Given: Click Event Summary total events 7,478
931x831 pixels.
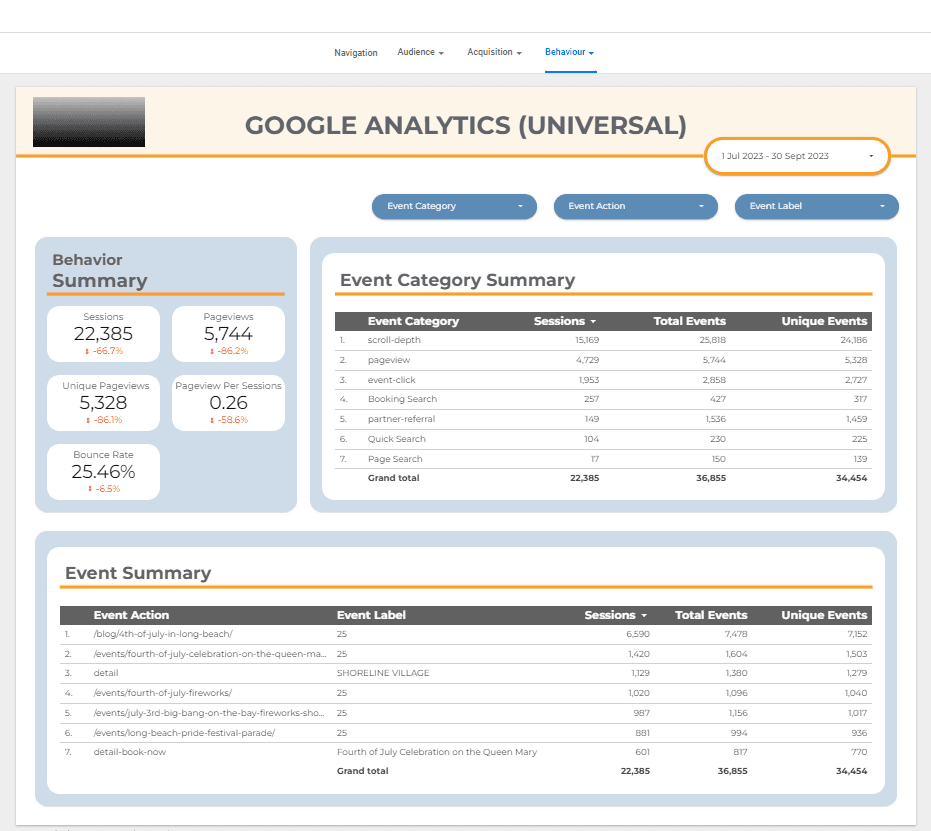Looking at the screenshot, I should point(736,634).
